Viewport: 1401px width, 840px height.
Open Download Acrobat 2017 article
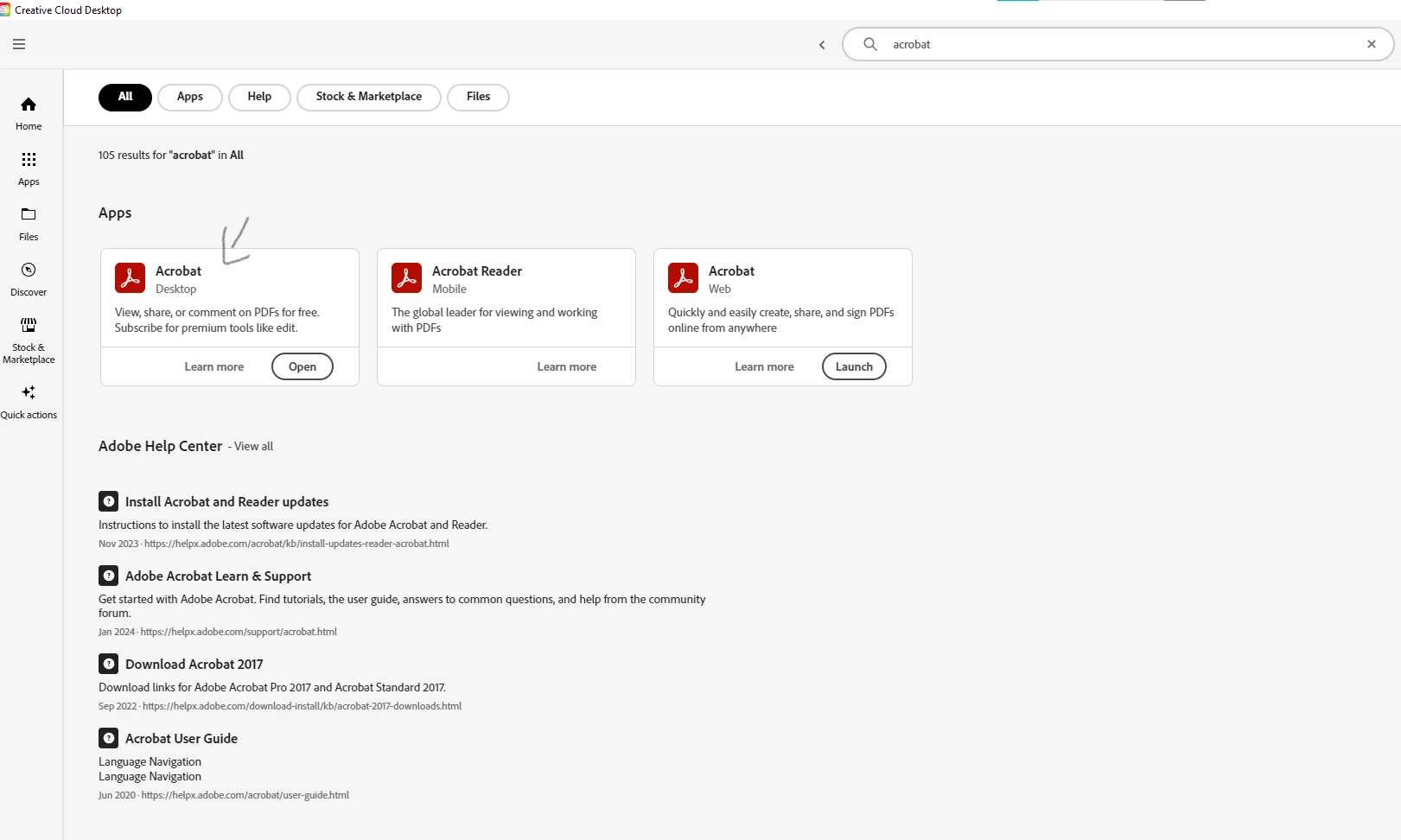[194, 664]
